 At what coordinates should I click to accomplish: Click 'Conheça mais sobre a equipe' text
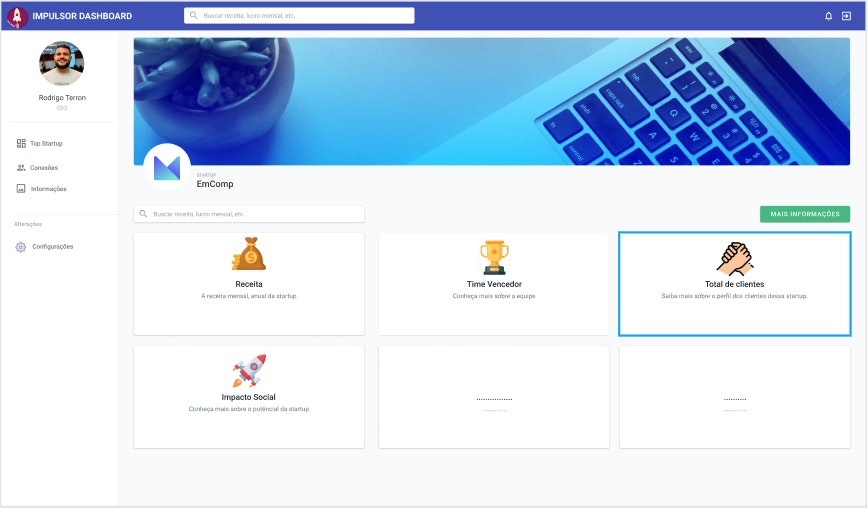point(494,296)
